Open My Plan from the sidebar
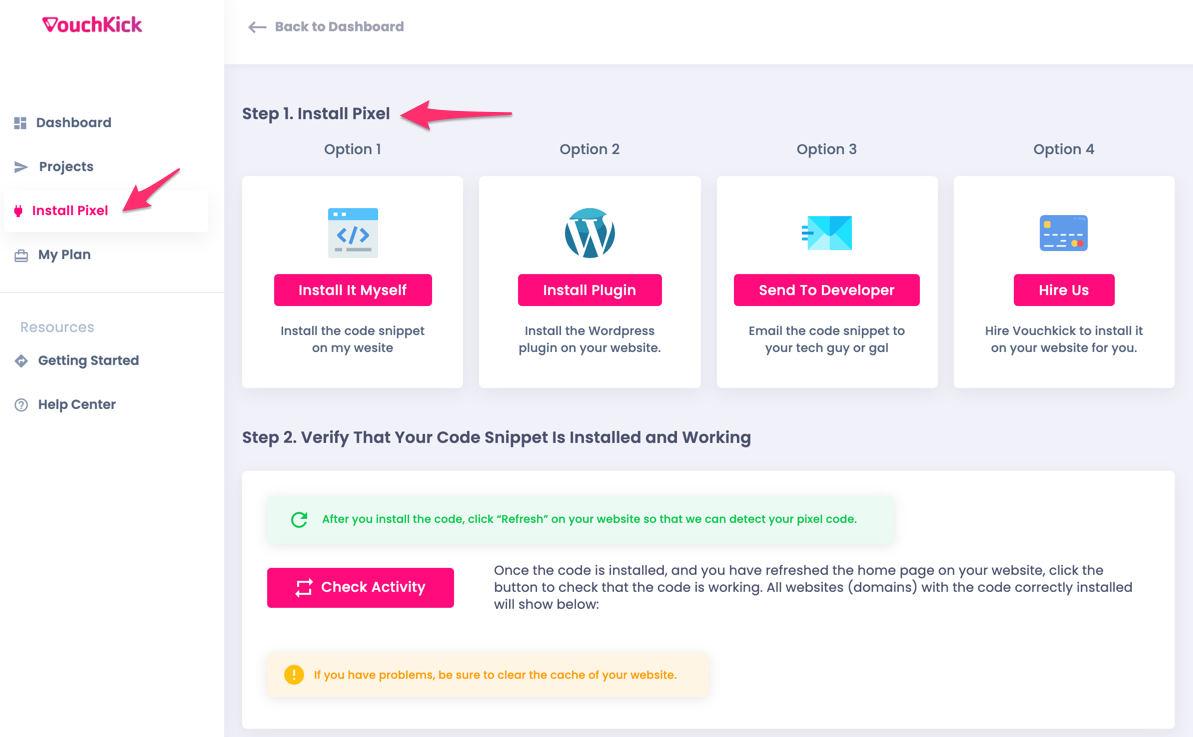The image size is (1193, 737). tap(64, 255)
